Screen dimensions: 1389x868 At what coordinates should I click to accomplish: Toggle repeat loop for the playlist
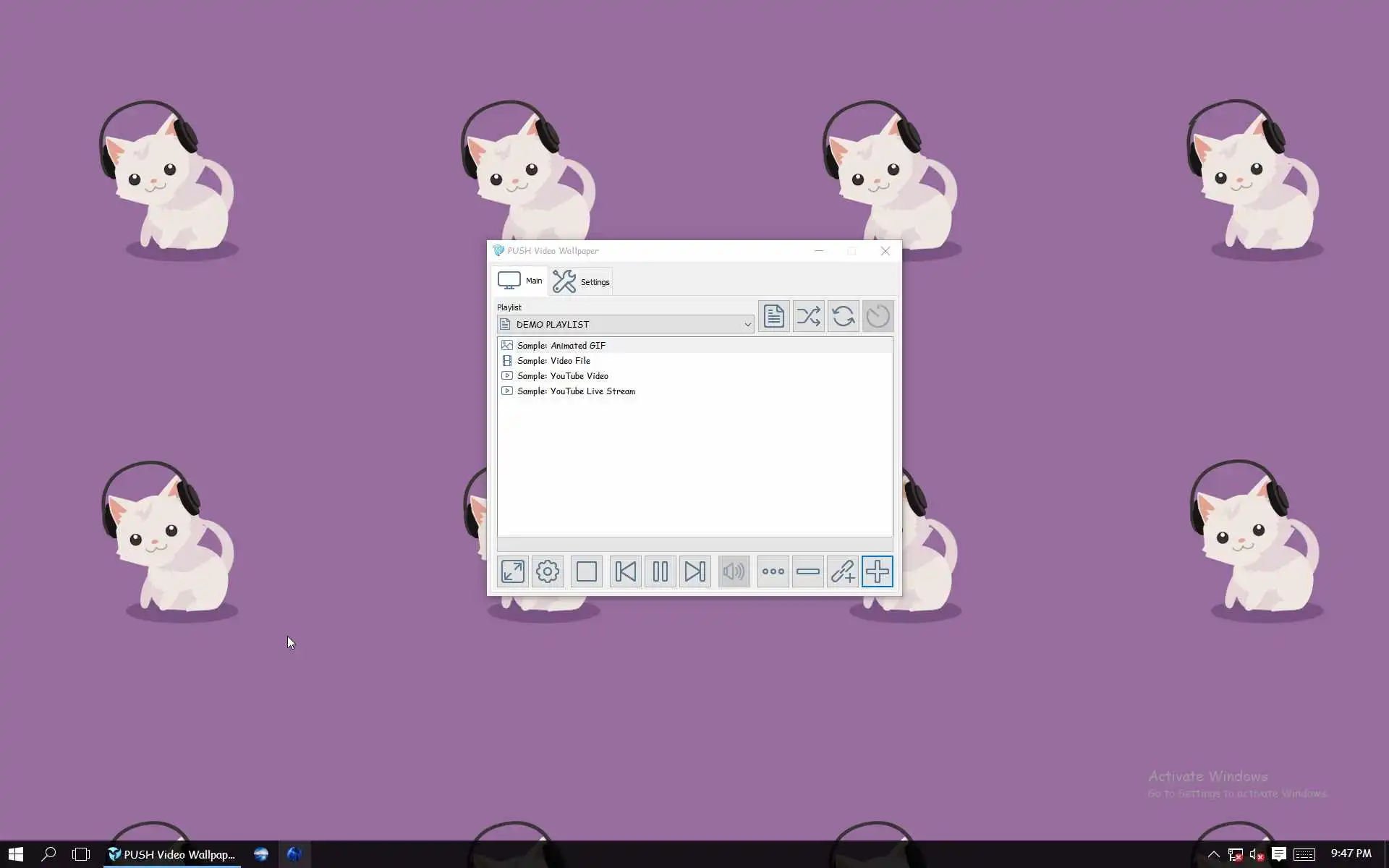pos(843,316)
